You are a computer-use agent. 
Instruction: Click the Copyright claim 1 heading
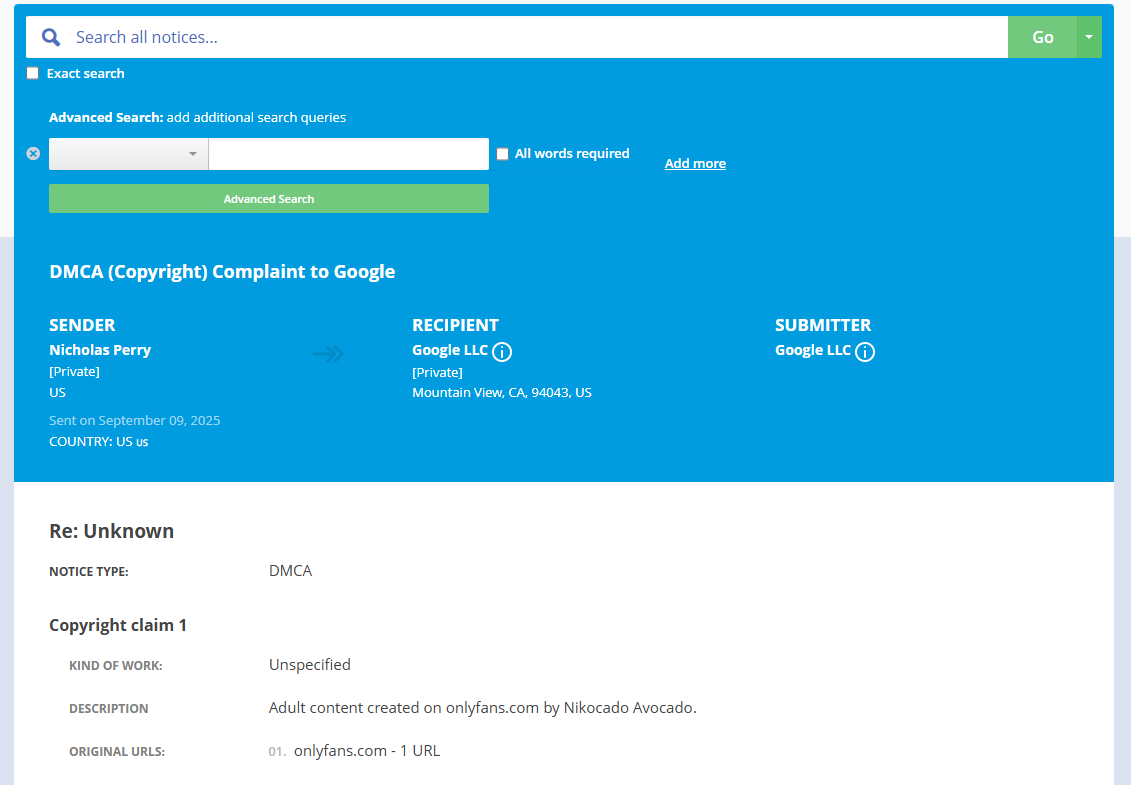pyautogui.click(x=118, y=625)
